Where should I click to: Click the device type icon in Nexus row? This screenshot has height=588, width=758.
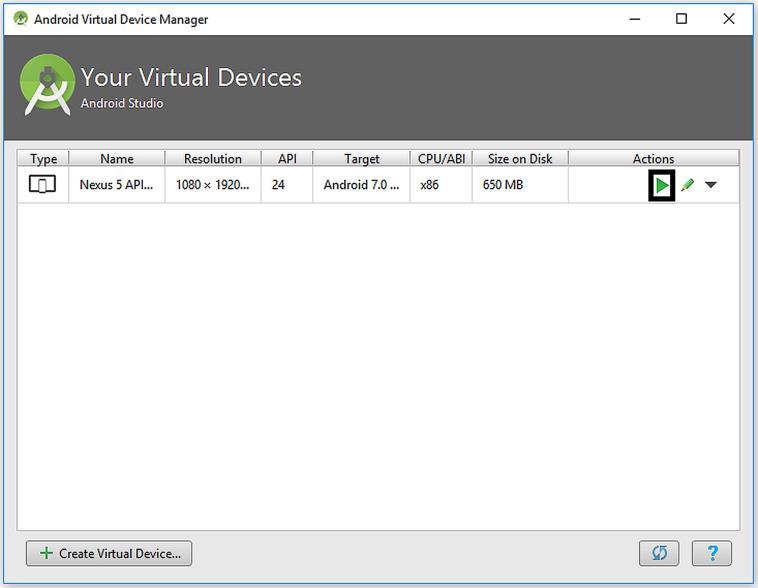coord(43,184)
